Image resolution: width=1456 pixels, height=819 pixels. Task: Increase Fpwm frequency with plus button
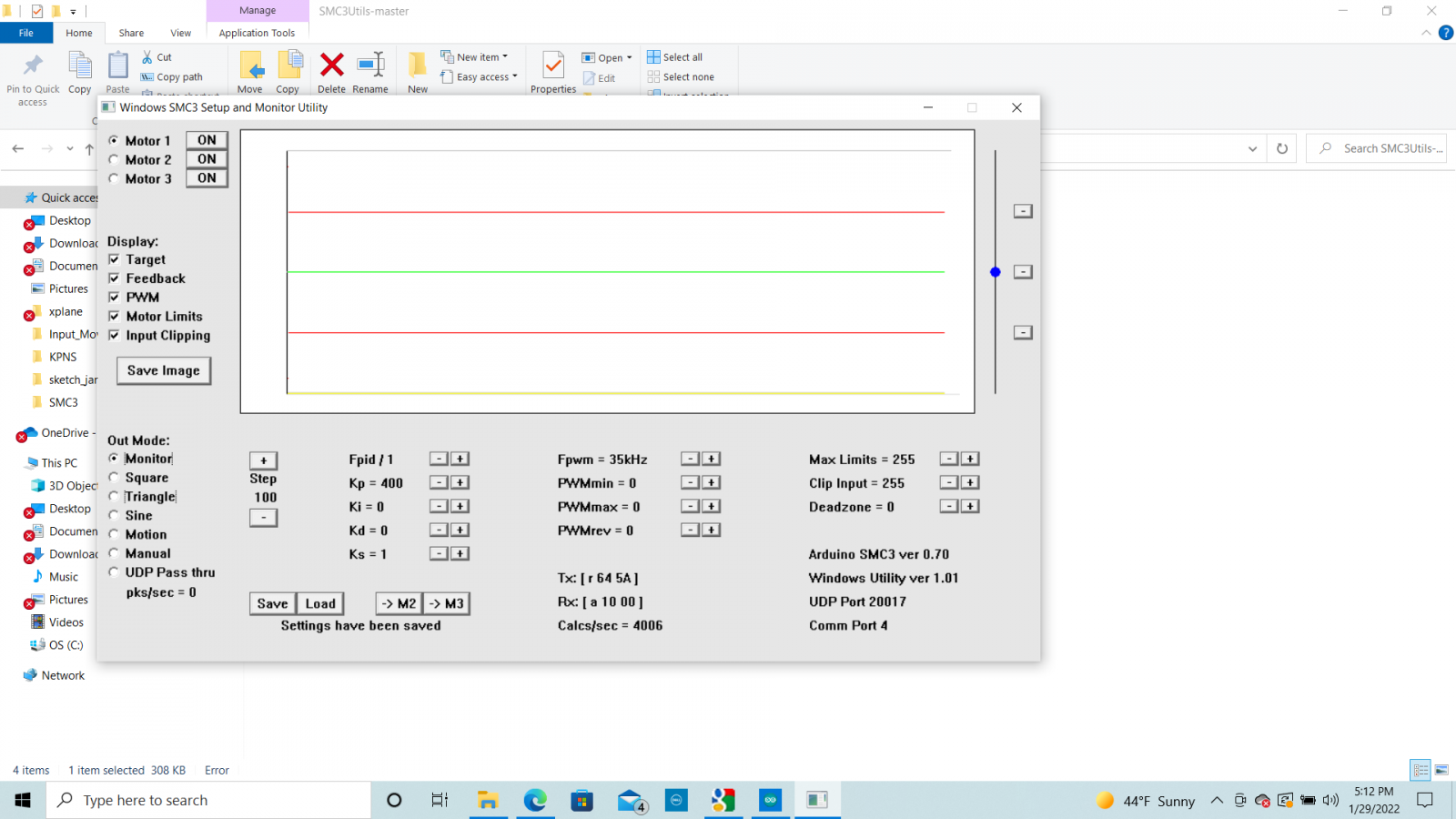point(712,459)
